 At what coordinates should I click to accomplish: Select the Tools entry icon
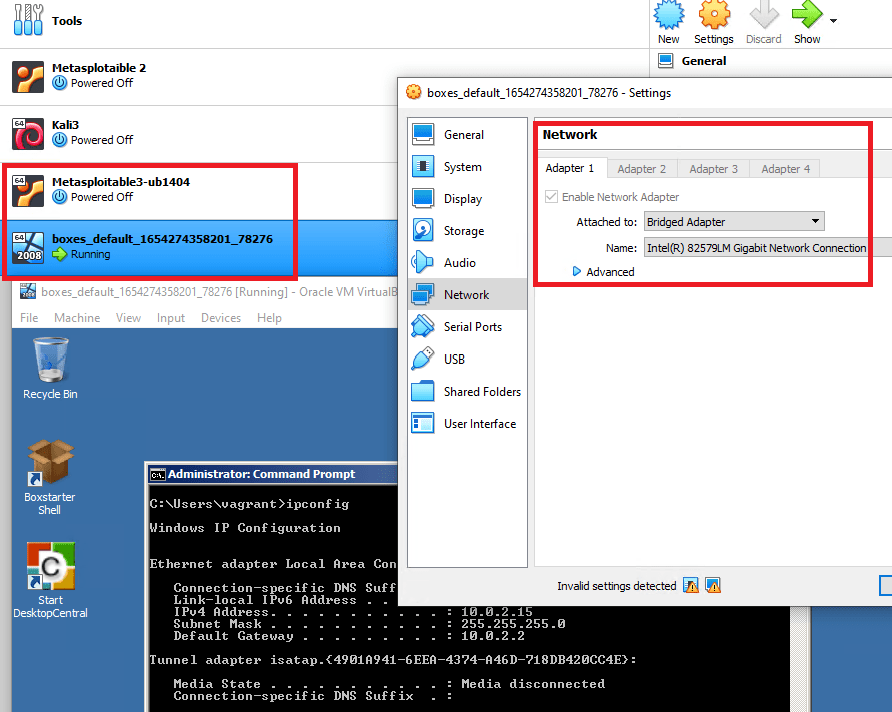pos(28,20)
